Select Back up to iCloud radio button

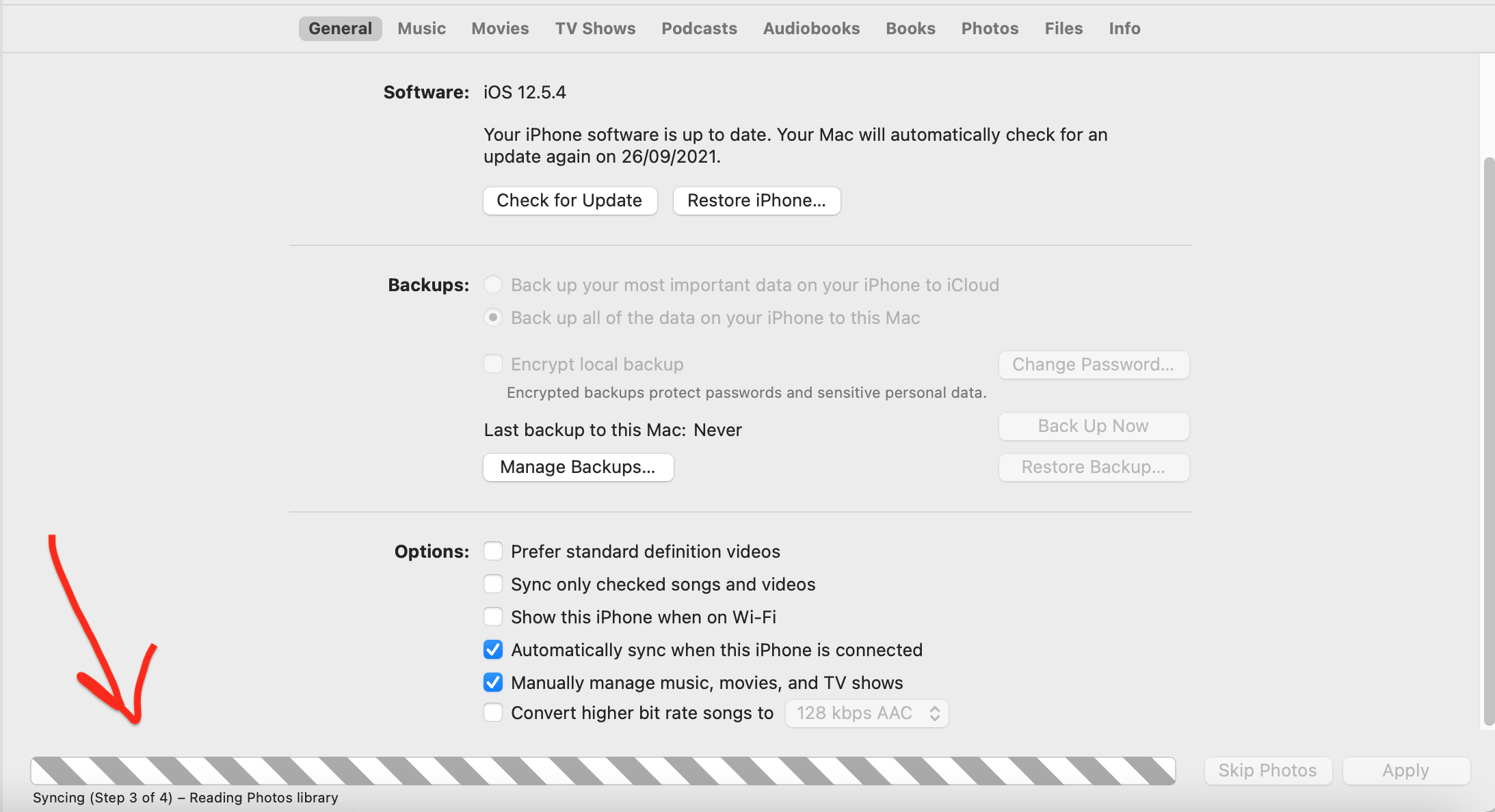pyautogui.click(x=493, y=284)
